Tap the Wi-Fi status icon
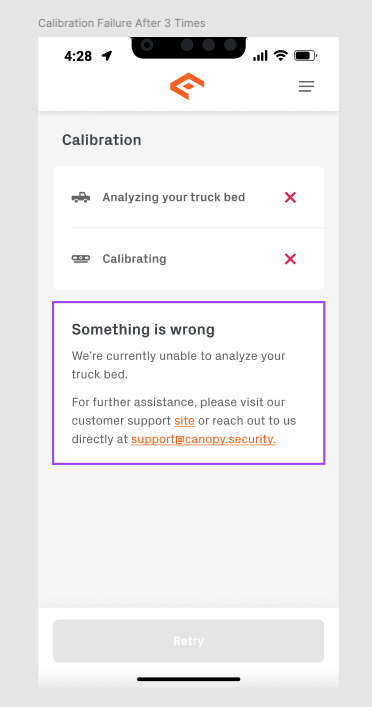 tap(281, 55)
